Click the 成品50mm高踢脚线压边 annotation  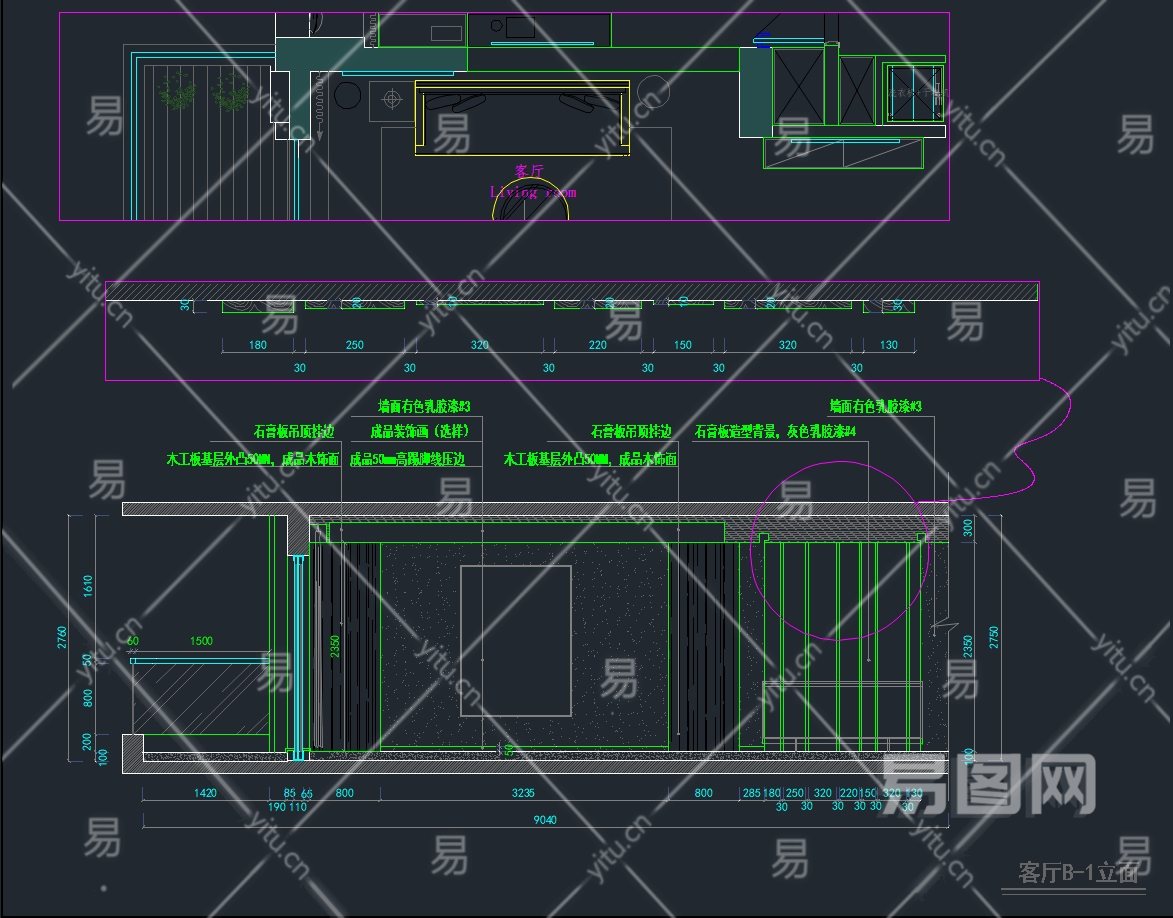coord(408,459)
